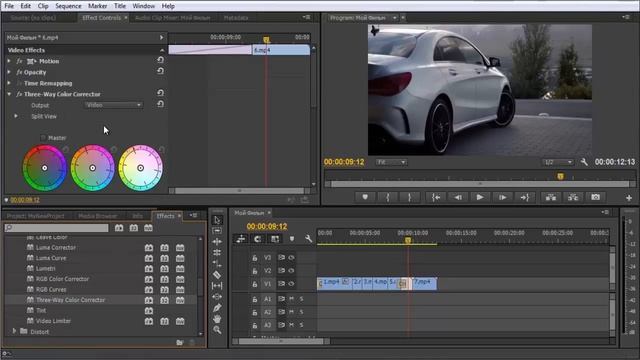The image size is (640, 360).
Task: Select the Track Select tool
Action: (x=217, y=231)
